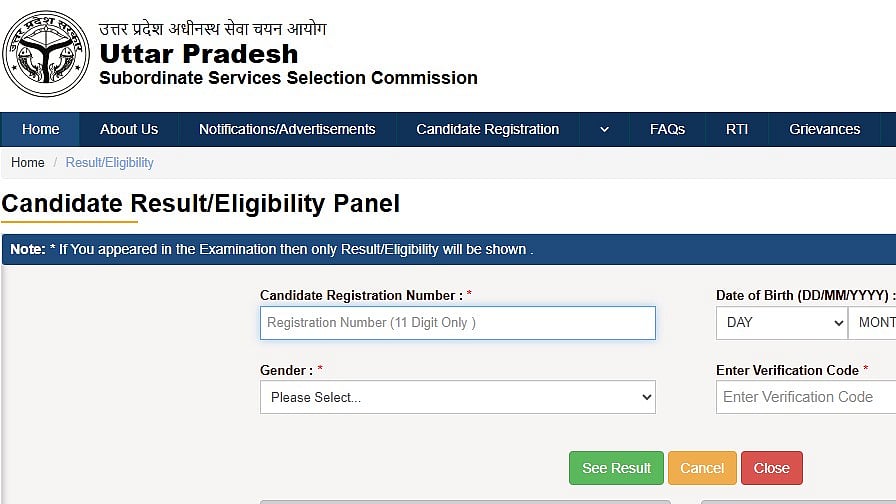Viewport: 896px width, 504px height.
Task: Focus the Registration Number input field
Action: pos(457,323)
